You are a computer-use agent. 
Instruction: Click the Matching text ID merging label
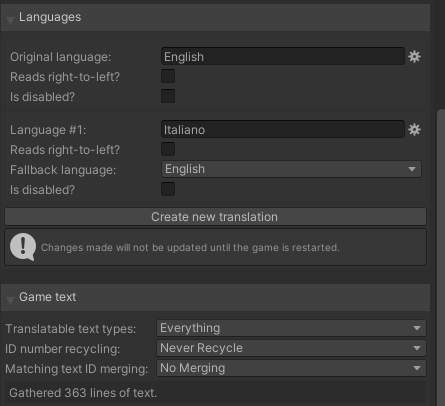[x=77, y=369]
